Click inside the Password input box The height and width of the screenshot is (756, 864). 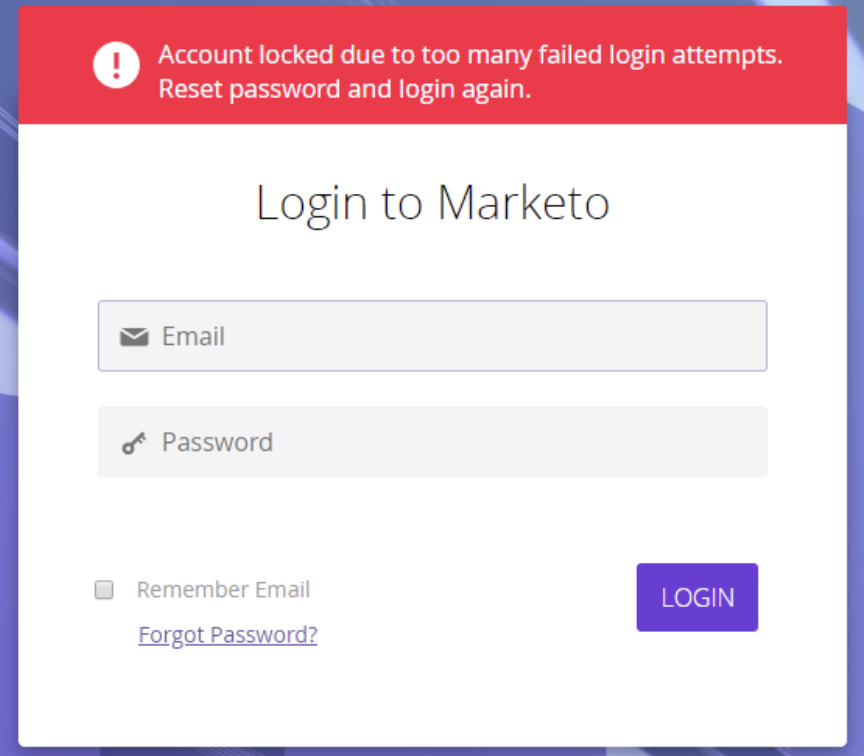tap(432, 442)
